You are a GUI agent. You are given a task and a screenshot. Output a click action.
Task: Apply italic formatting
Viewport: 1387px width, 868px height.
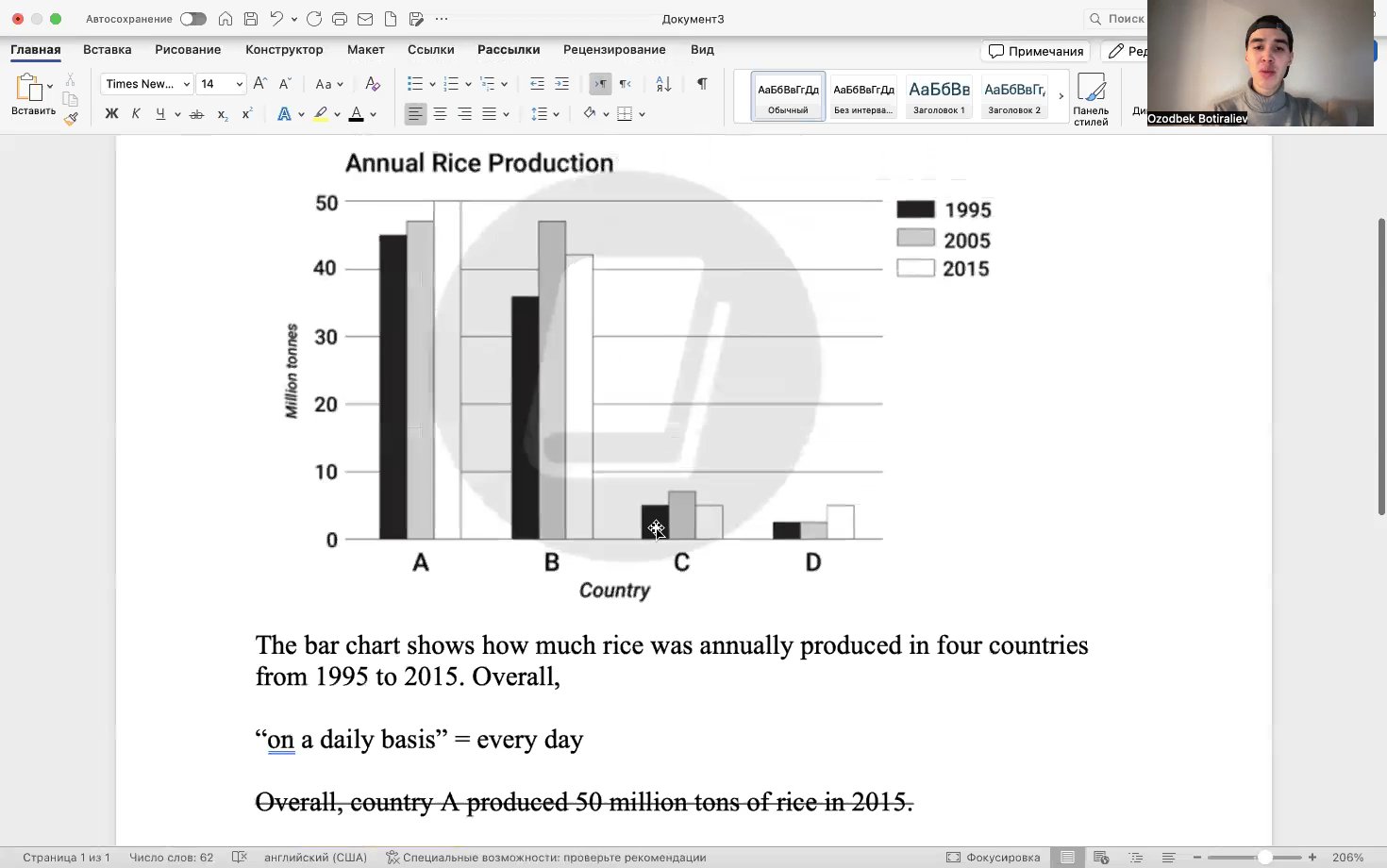[x=135, y=113]
